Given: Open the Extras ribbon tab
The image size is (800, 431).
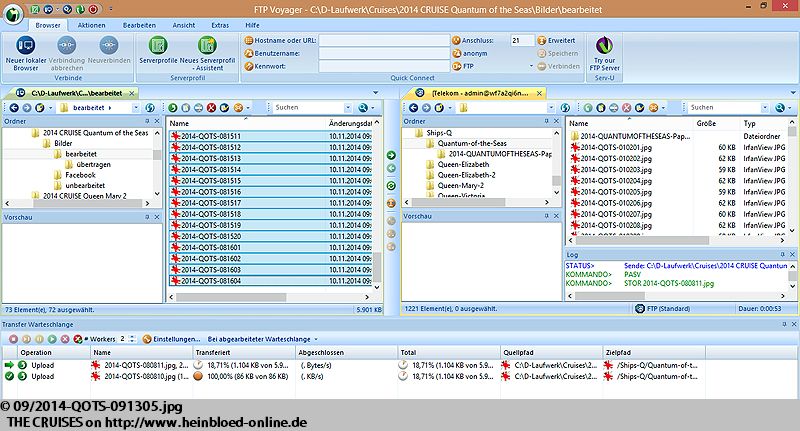Looking at the screenshot, I should coord(220,25).
